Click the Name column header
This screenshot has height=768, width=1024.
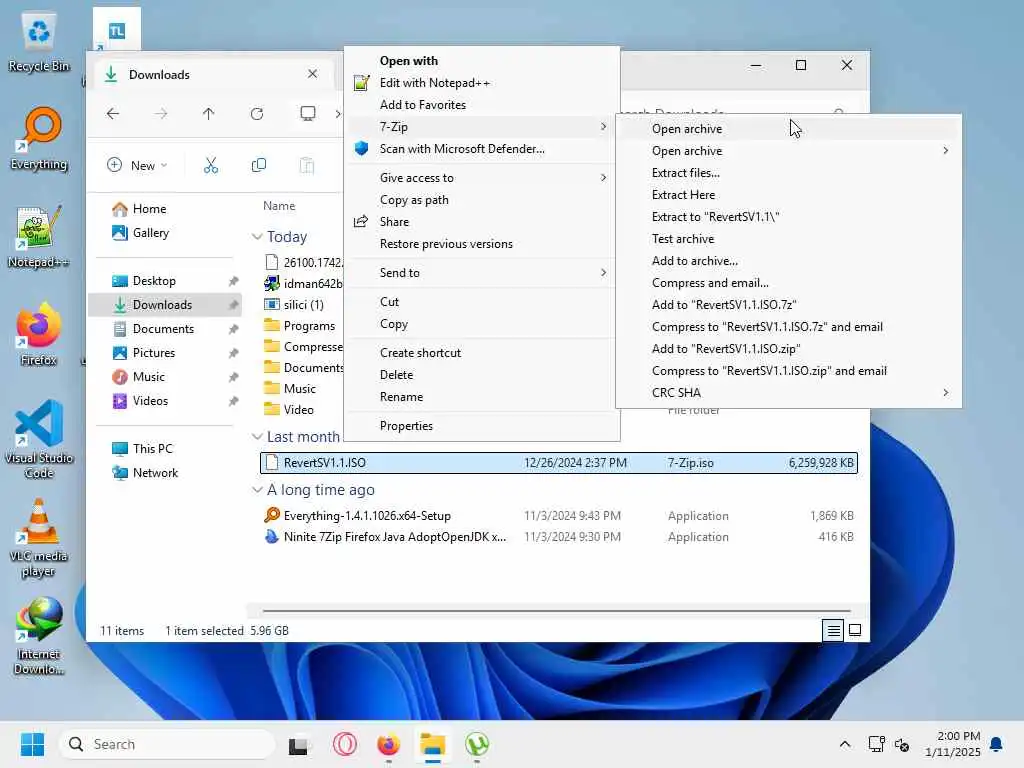click(x=279, y=206)
